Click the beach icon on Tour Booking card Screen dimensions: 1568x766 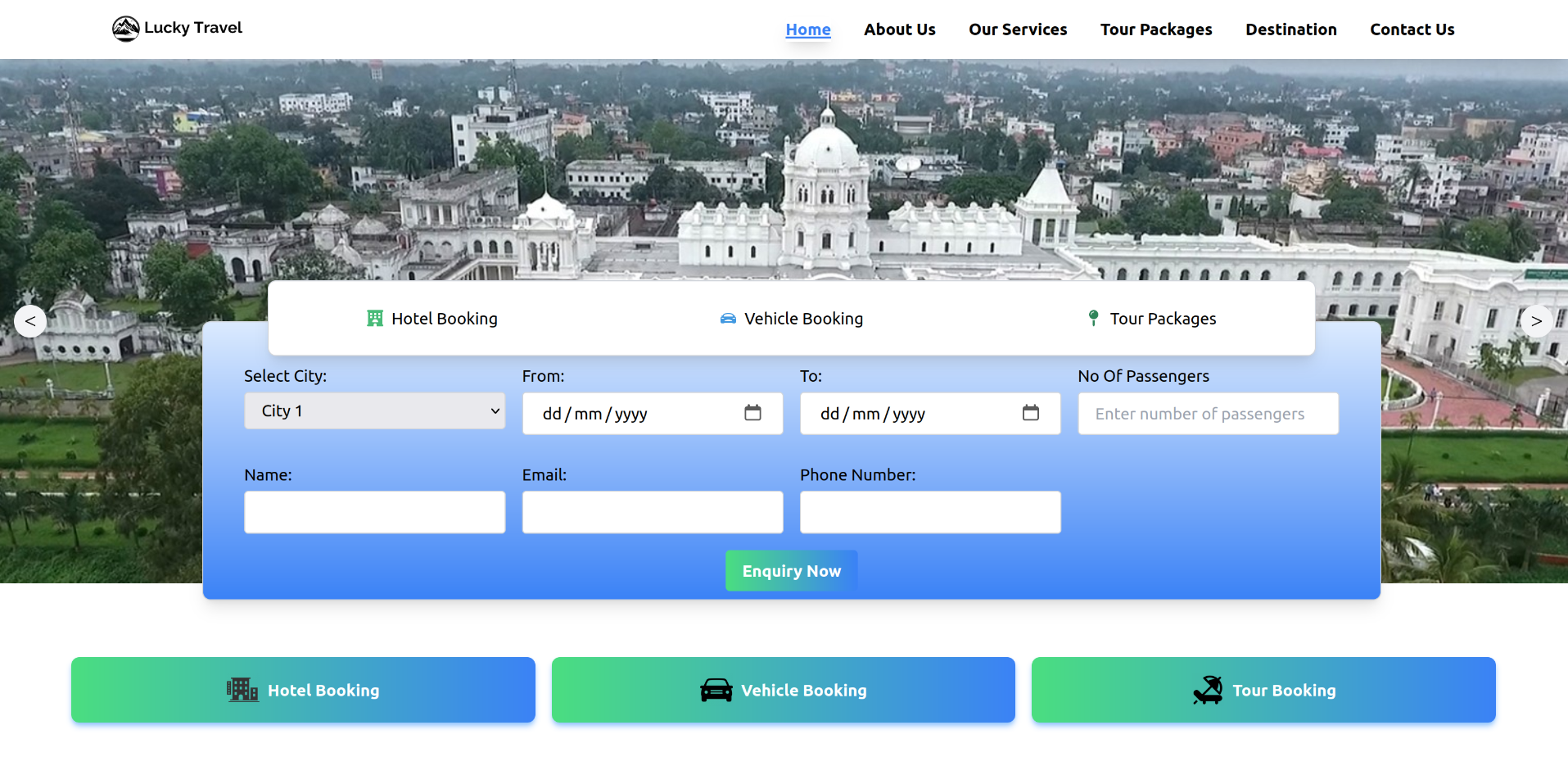pos(1208,690)
